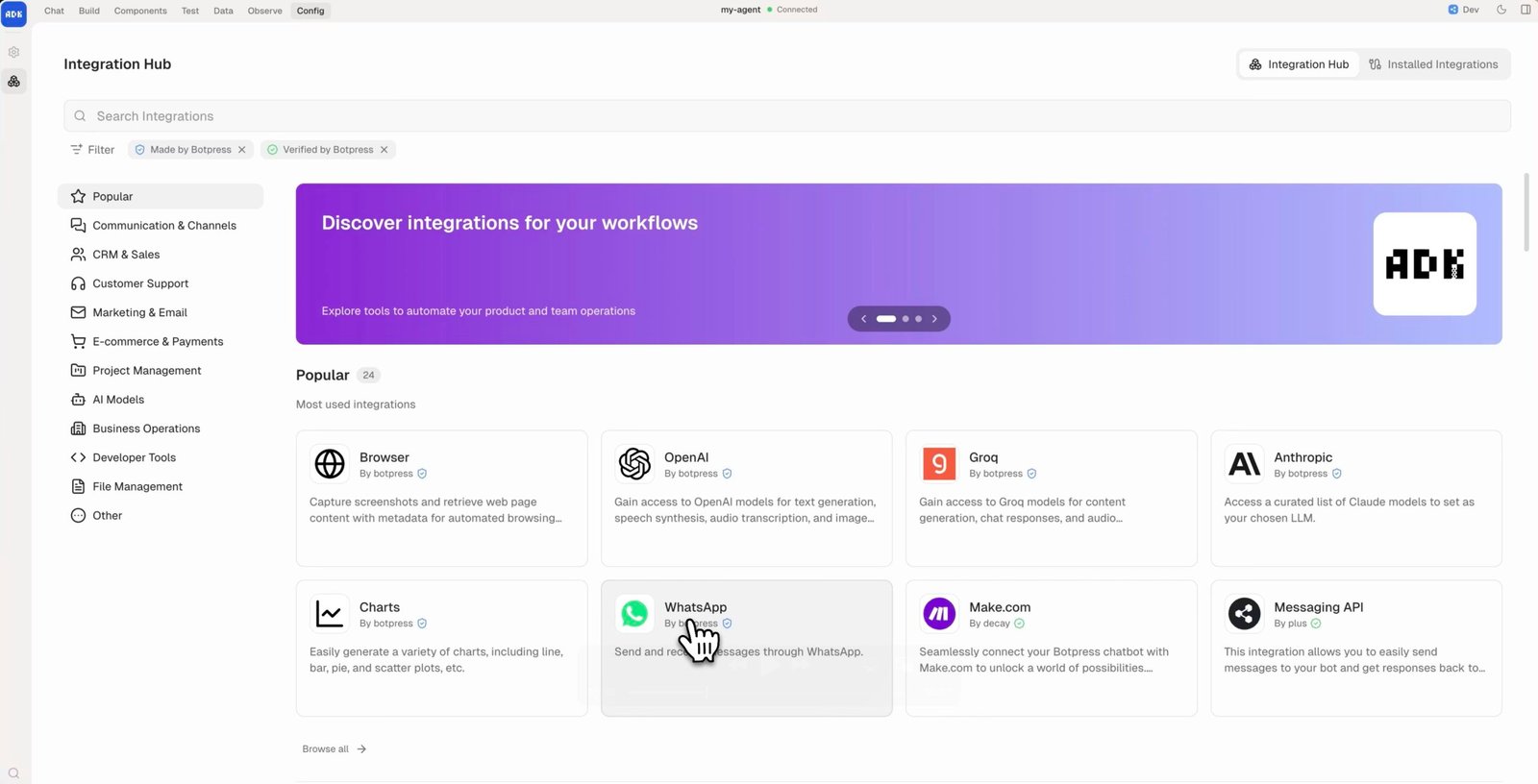The height and width of the screenshot is (784, 1538).
Task: Go to the next banner slide
Action: (934, 319)
